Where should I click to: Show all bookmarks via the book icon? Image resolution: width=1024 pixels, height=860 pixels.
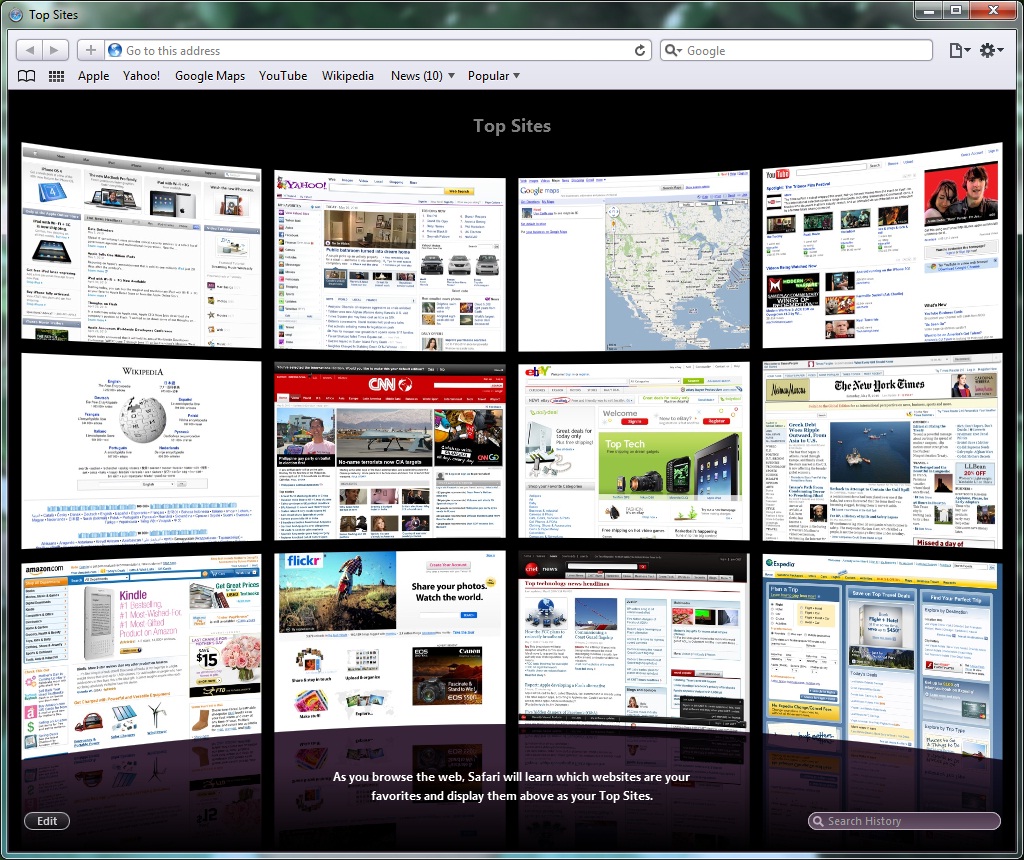(26, 76)
